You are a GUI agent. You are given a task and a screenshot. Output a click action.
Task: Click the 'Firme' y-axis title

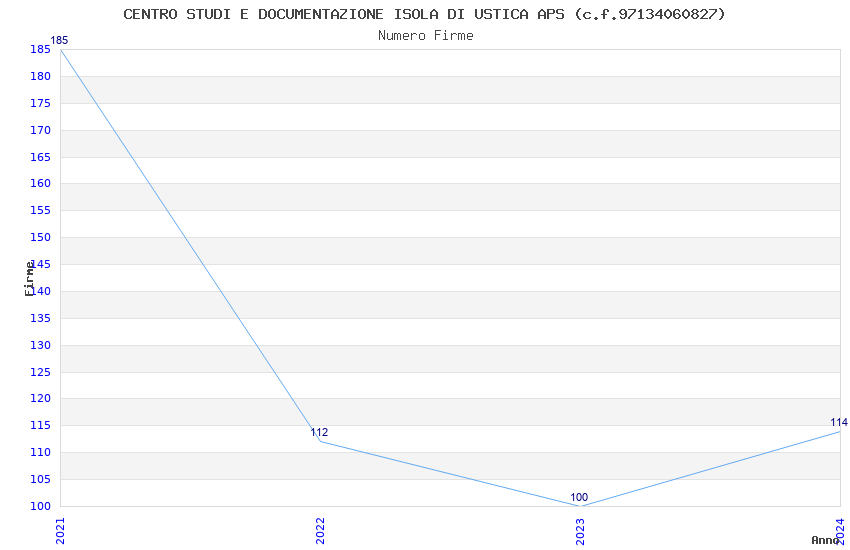pyautogui.click(x=29, y=279)
